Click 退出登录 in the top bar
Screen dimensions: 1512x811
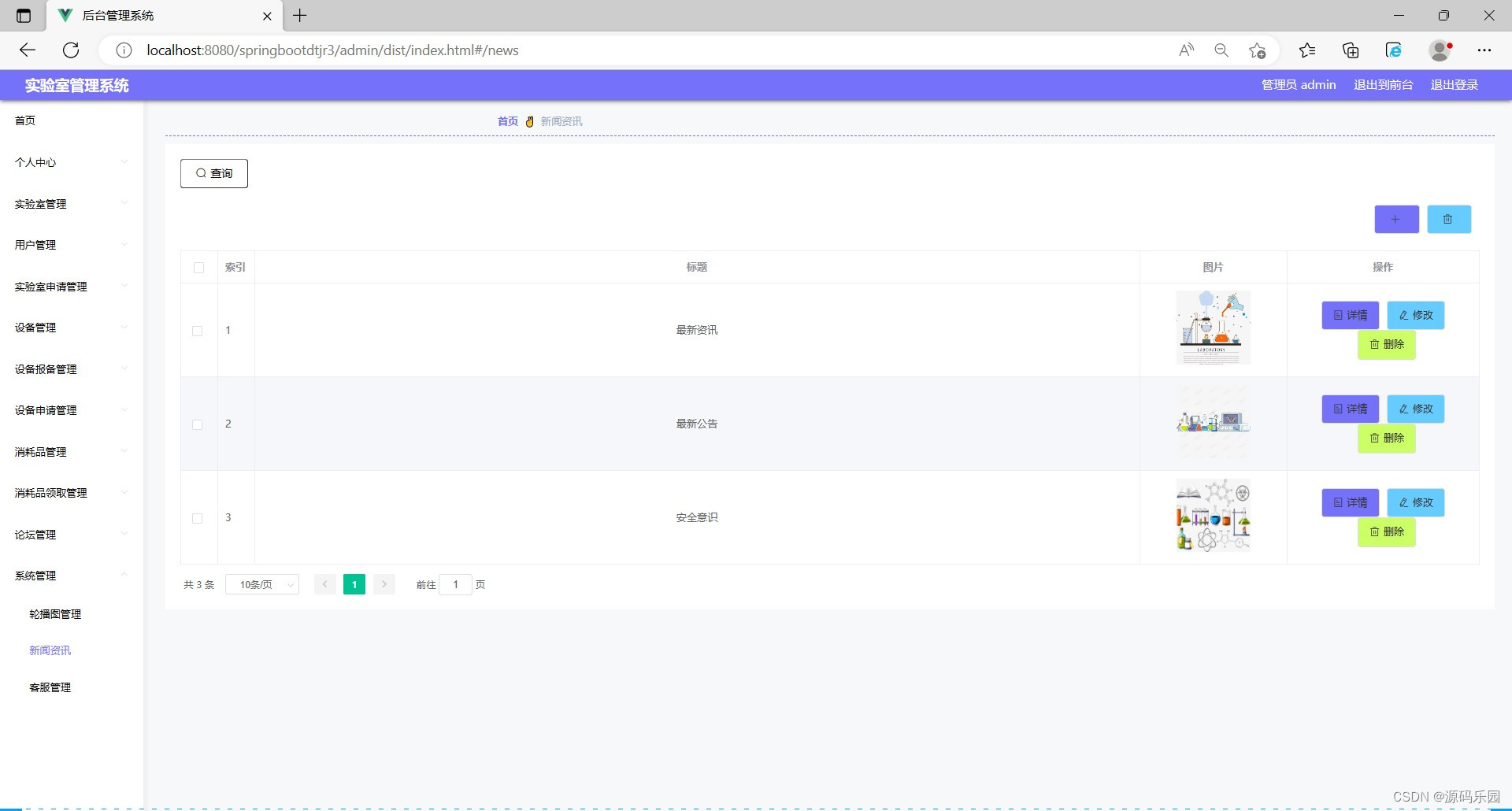pos(1455,84)
